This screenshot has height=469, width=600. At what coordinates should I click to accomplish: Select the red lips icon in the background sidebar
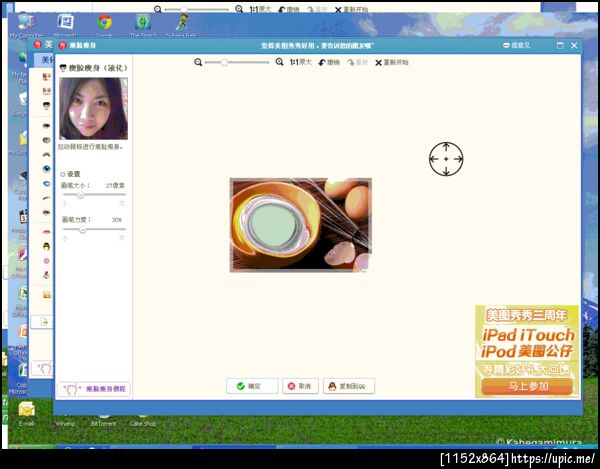(46, 231)
